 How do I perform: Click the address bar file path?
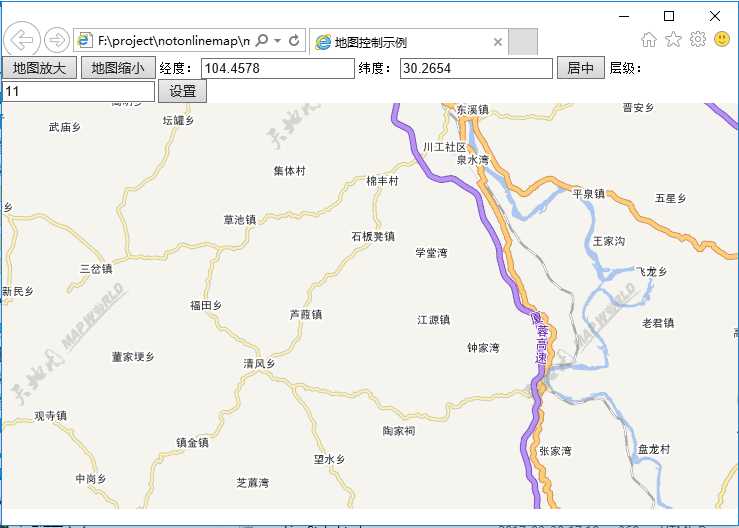173,41
